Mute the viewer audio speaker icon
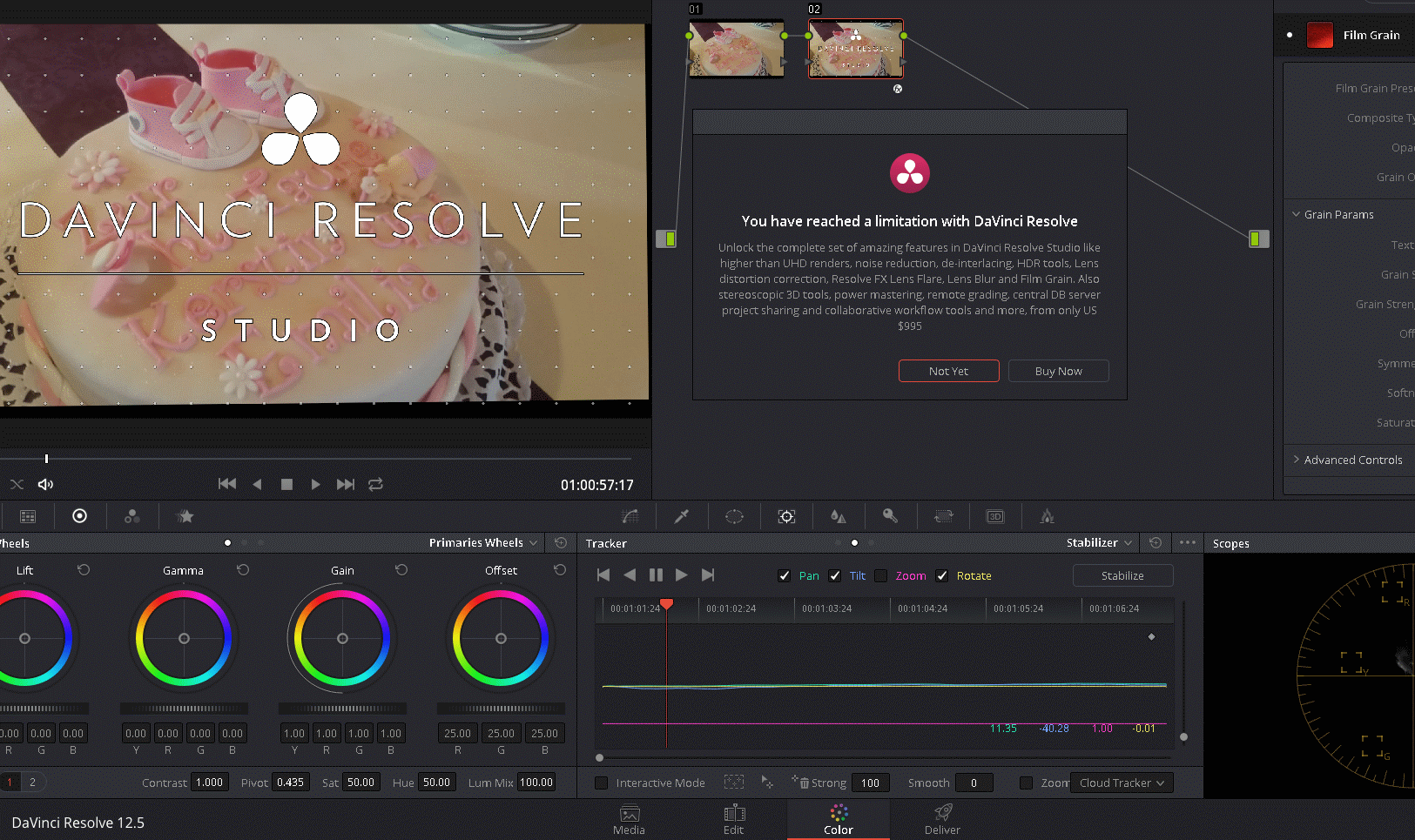This screenshot has width=1415, height=840. (45, 484)
